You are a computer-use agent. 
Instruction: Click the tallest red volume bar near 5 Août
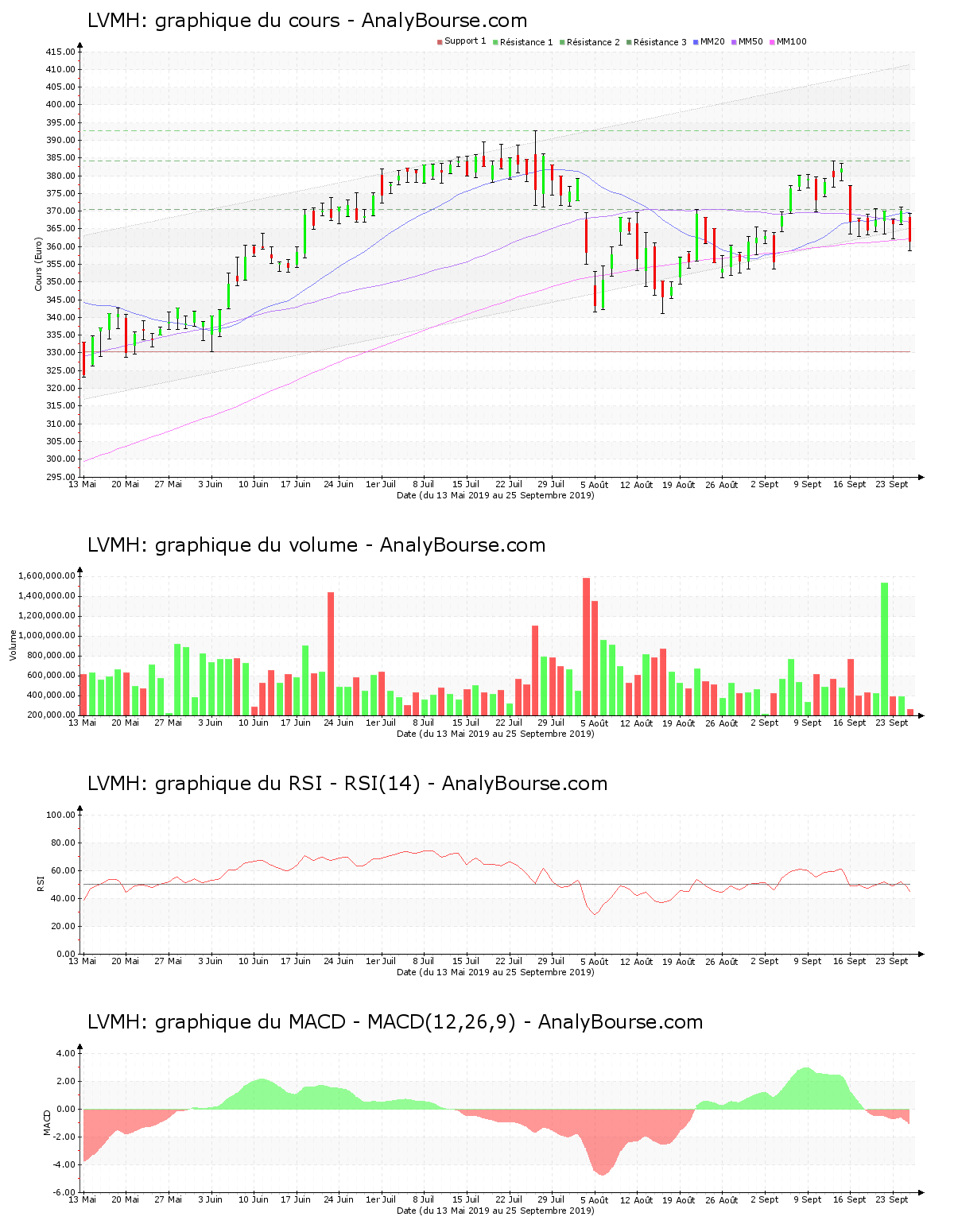point(586,646)
